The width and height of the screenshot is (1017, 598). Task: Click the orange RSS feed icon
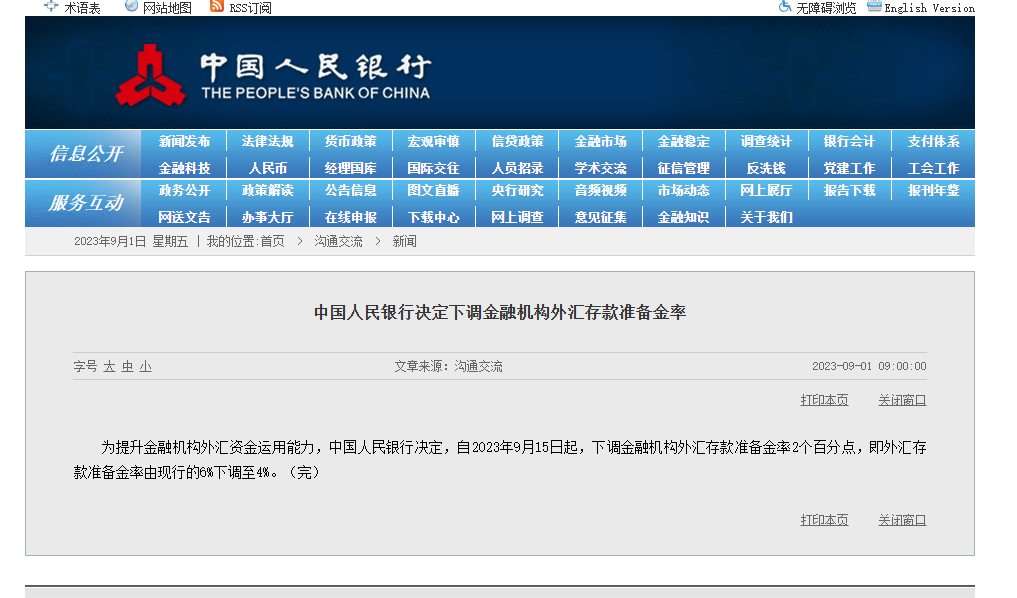coord(217,6)
